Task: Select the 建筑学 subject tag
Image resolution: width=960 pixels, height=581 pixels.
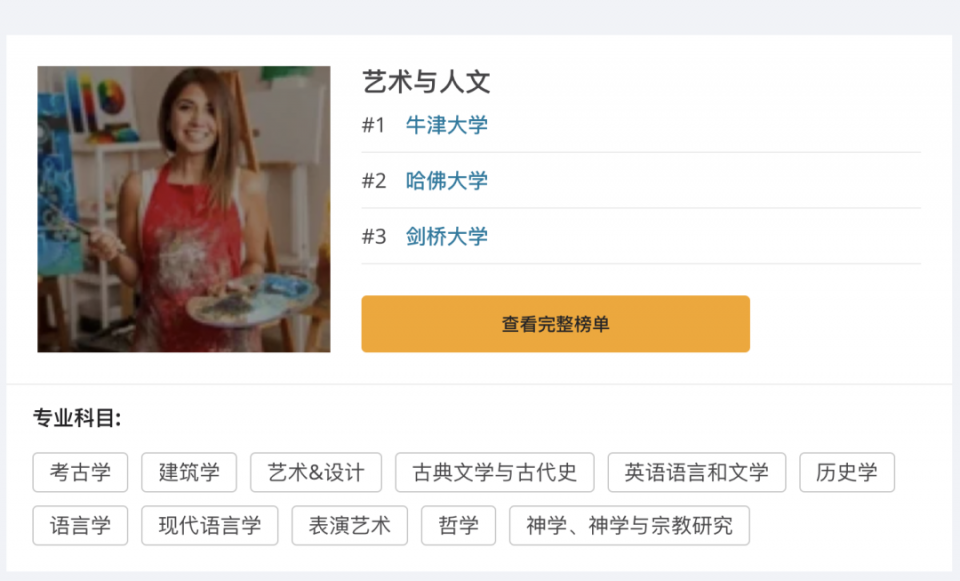Action: click(x=189, y=472)
